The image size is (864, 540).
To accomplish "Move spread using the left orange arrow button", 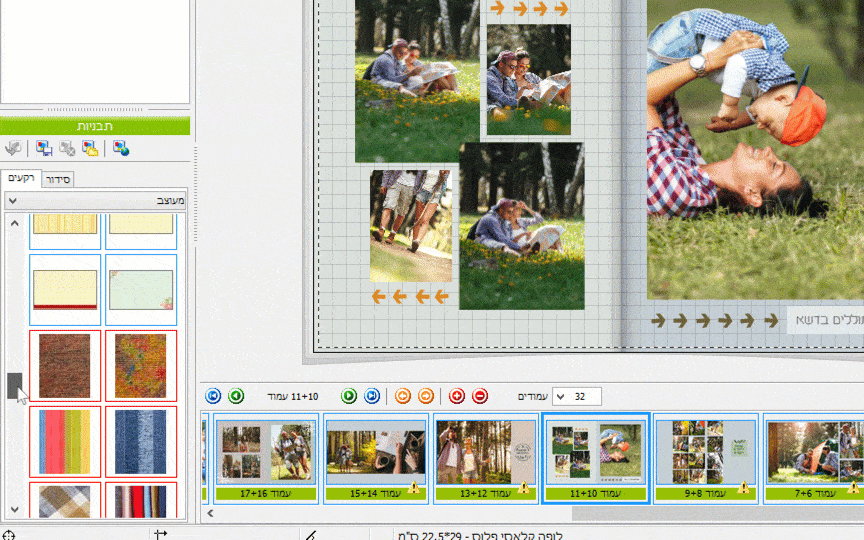I will click(x=402, y=396).
